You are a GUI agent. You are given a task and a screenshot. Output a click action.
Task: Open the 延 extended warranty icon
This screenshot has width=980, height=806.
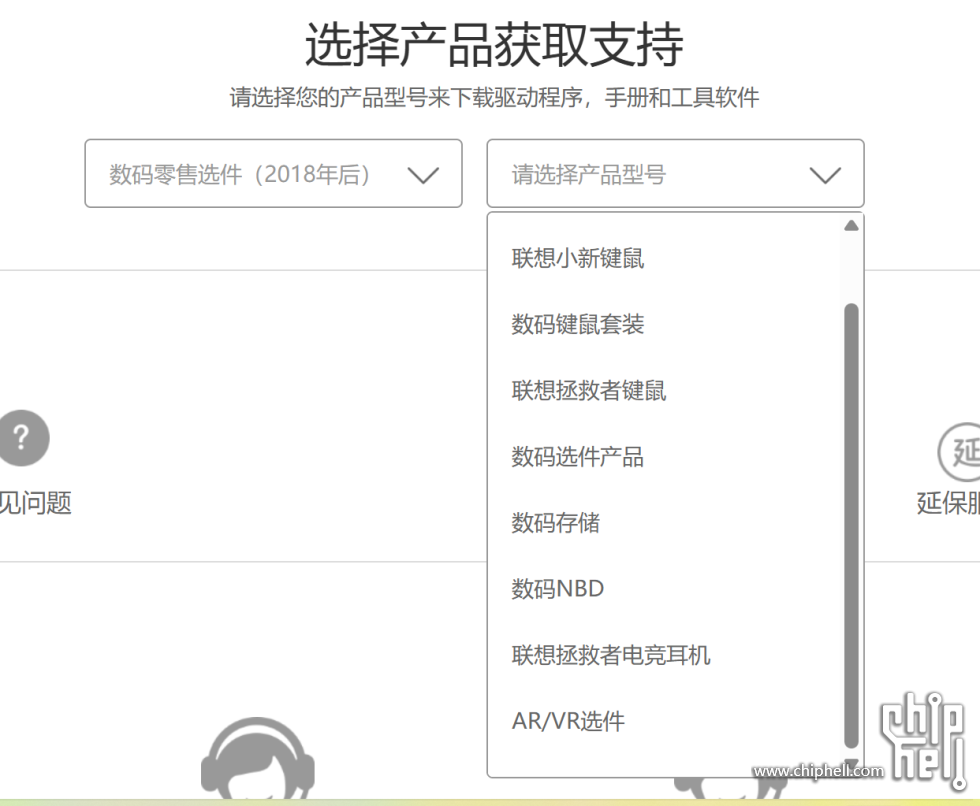point(959,452)
